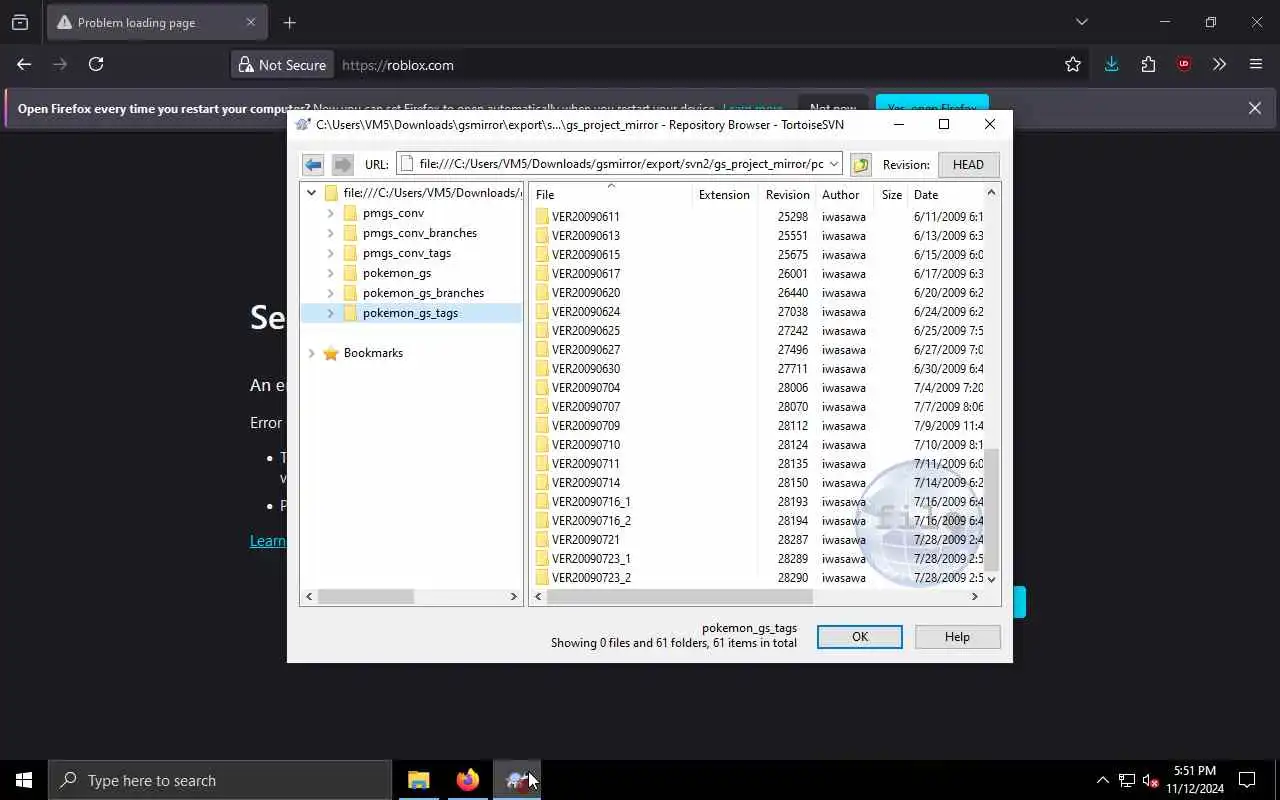Image resolution: width=1280 pixels, height=800 pixels.
Task: Click the forward arrow in Repository Browser
Action: tap(342, 164)
